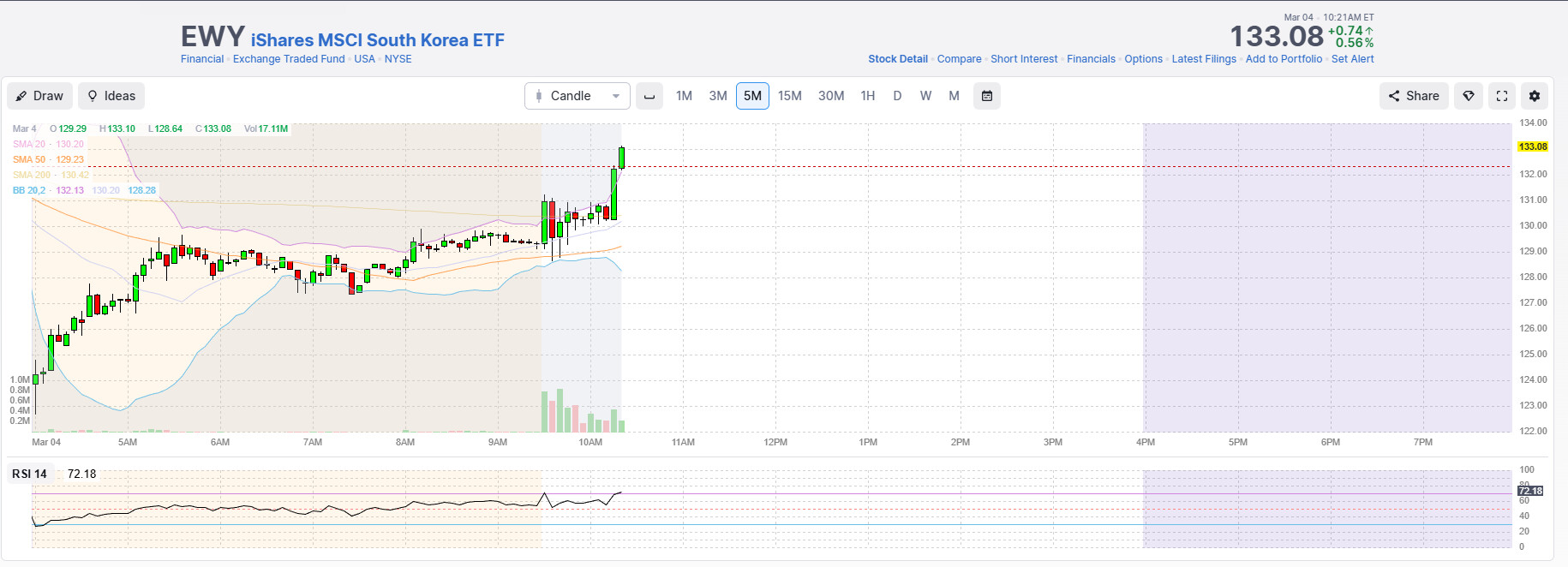Click the latest green candle at top
This screenshot has height=567, width=1568.
(x=621, y=158)
